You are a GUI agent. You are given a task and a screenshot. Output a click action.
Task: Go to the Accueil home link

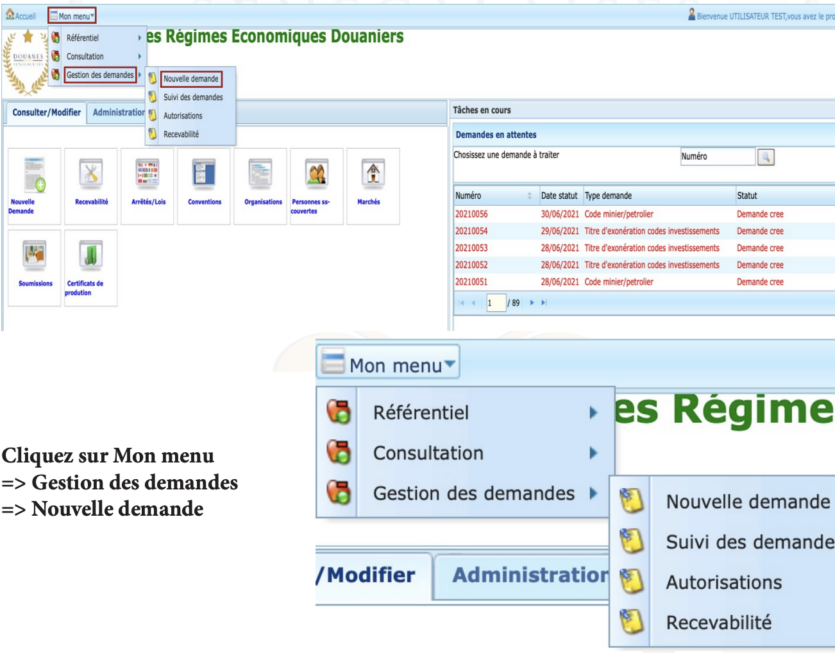(x=21, y=16)
